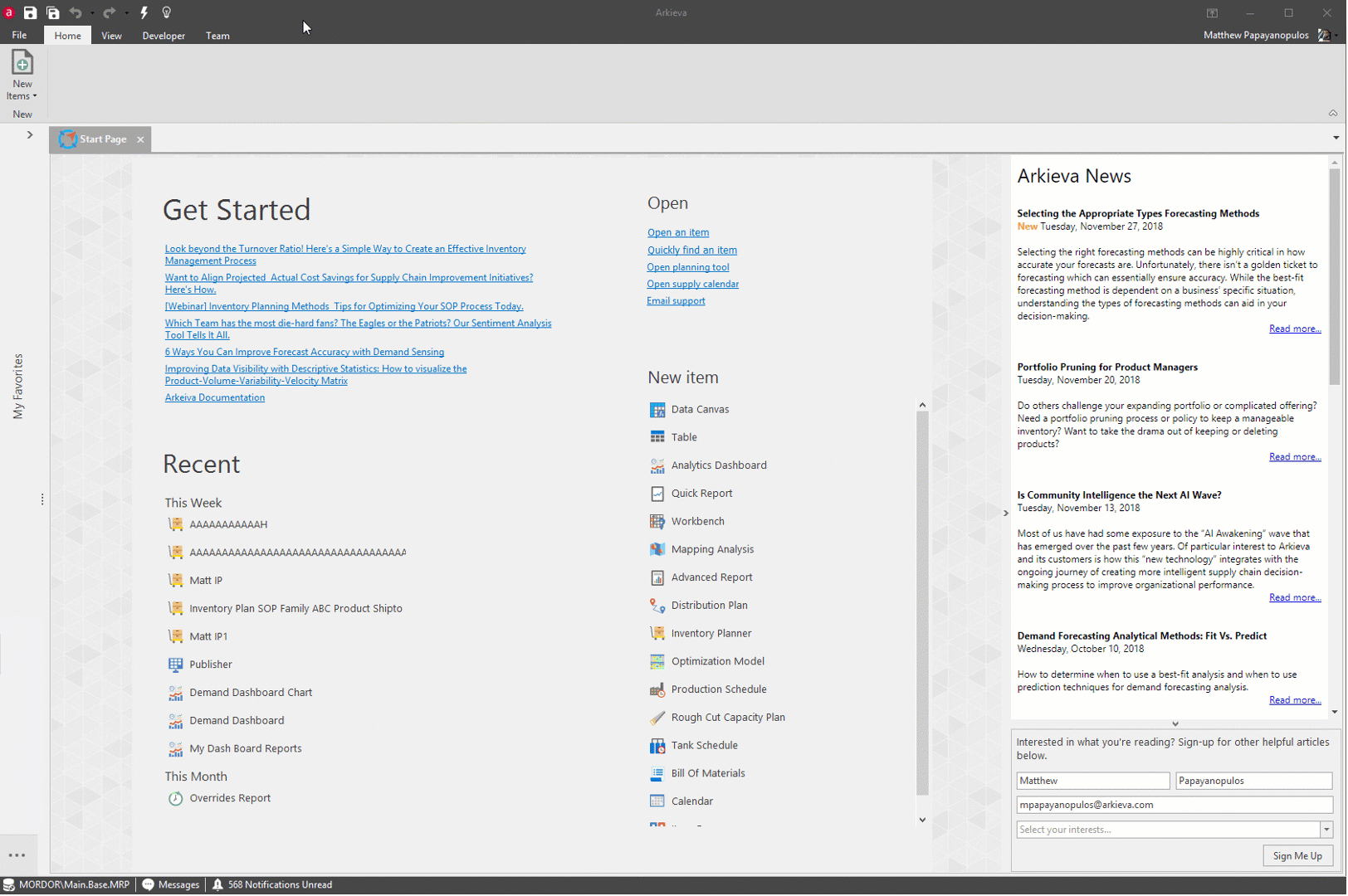Close the Start Page tab

click(140, 139)
